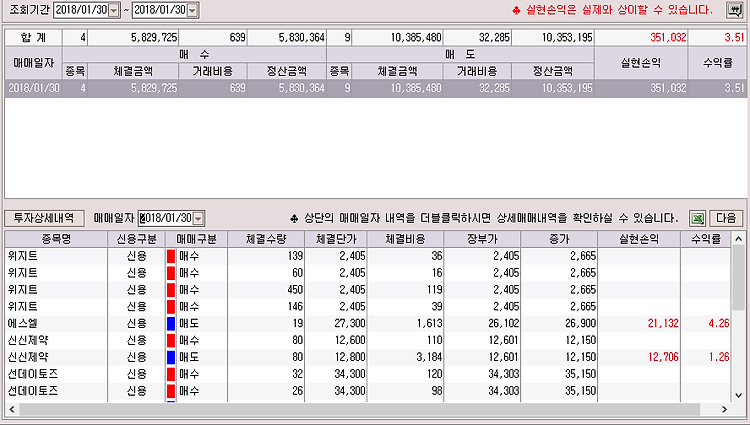
Task: Click the blue 매도 marker on 신신제약 row
Action: (x=171, y=357)
